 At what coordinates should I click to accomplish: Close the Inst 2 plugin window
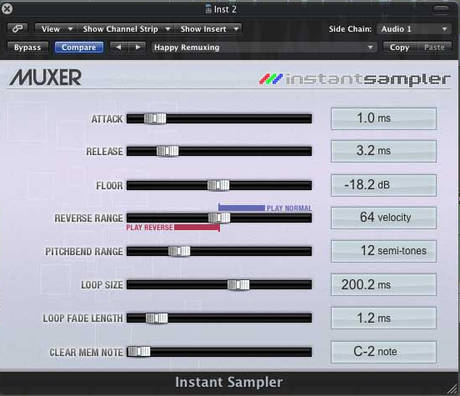tap(7, 8)
